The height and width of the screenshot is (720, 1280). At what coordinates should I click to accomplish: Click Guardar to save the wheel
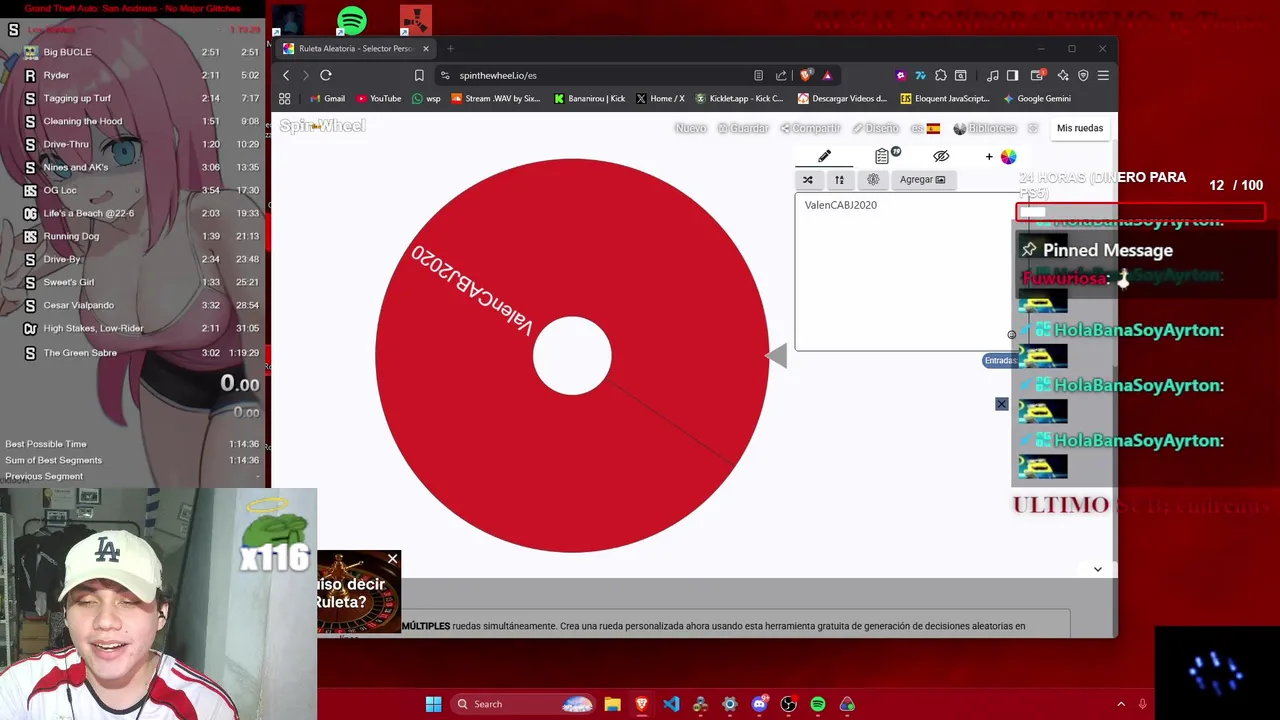point(743,128)
